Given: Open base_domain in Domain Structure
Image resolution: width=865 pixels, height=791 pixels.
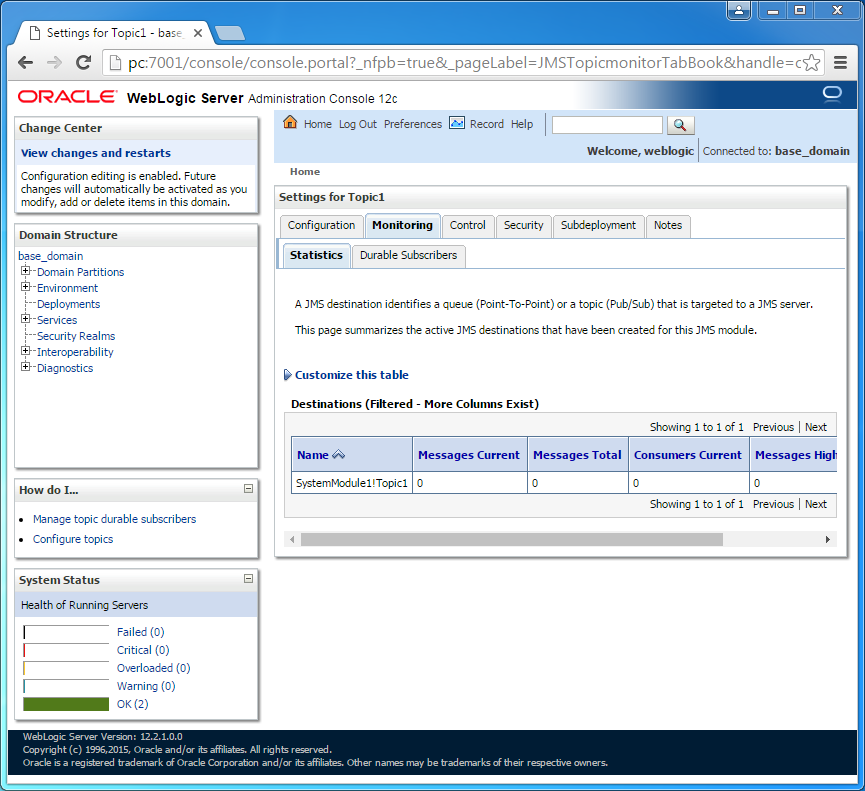Looking at the screenshot, I should click(51, 256).
